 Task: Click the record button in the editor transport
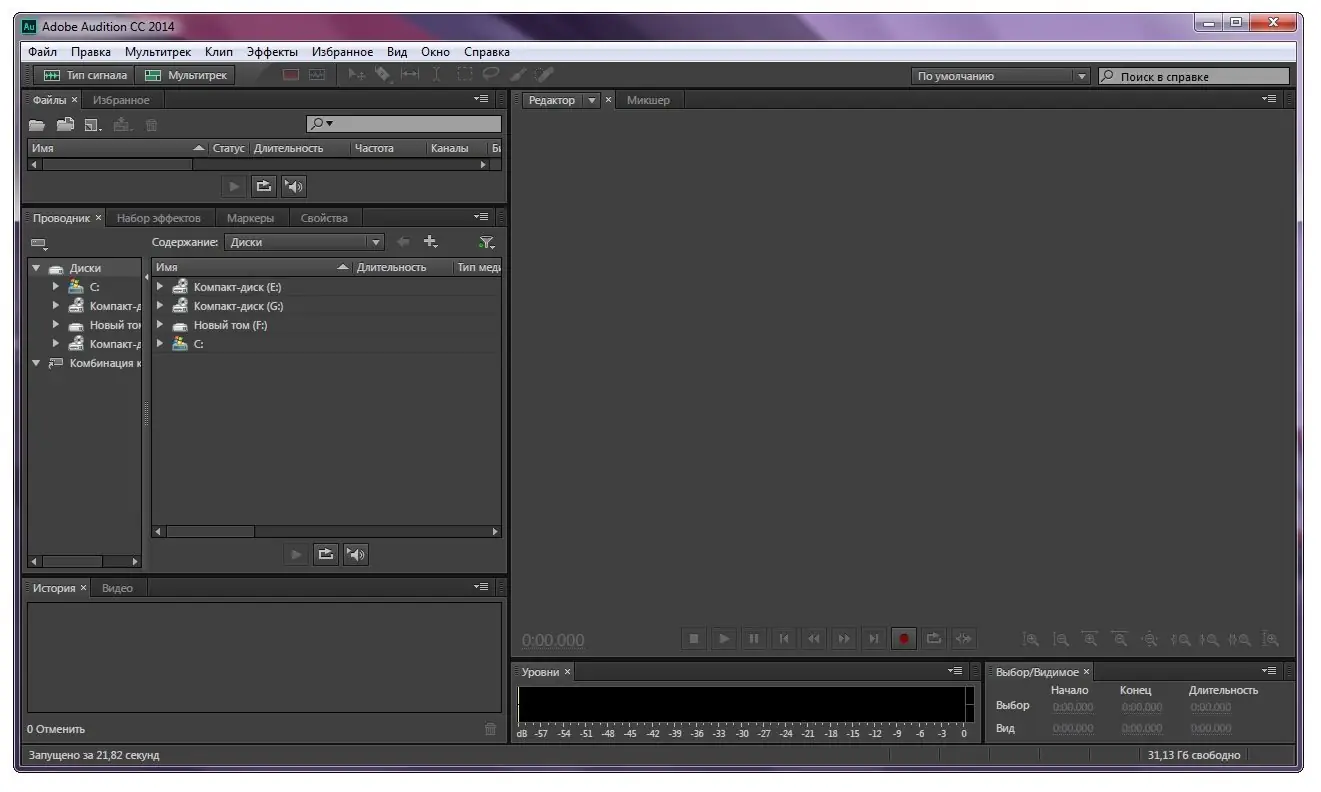pyautogui.click(x=904, y=638)
